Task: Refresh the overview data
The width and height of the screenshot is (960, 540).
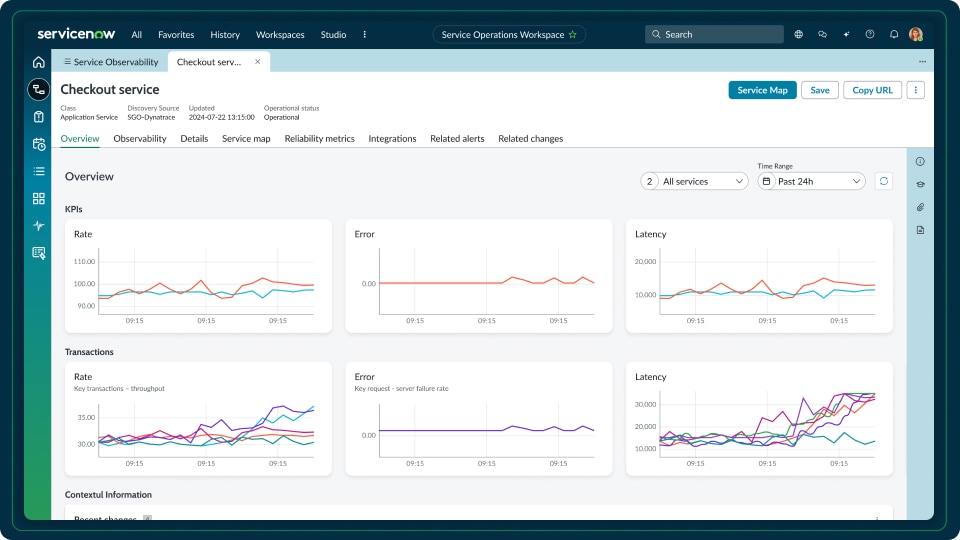Action: (x=883, y=181)
